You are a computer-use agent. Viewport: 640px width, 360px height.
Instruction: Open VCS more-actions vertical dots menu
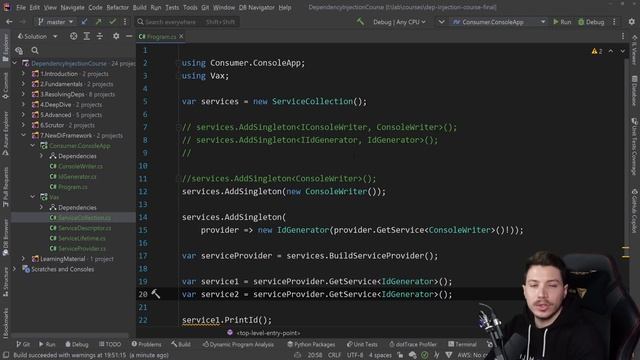coord(125,22)
